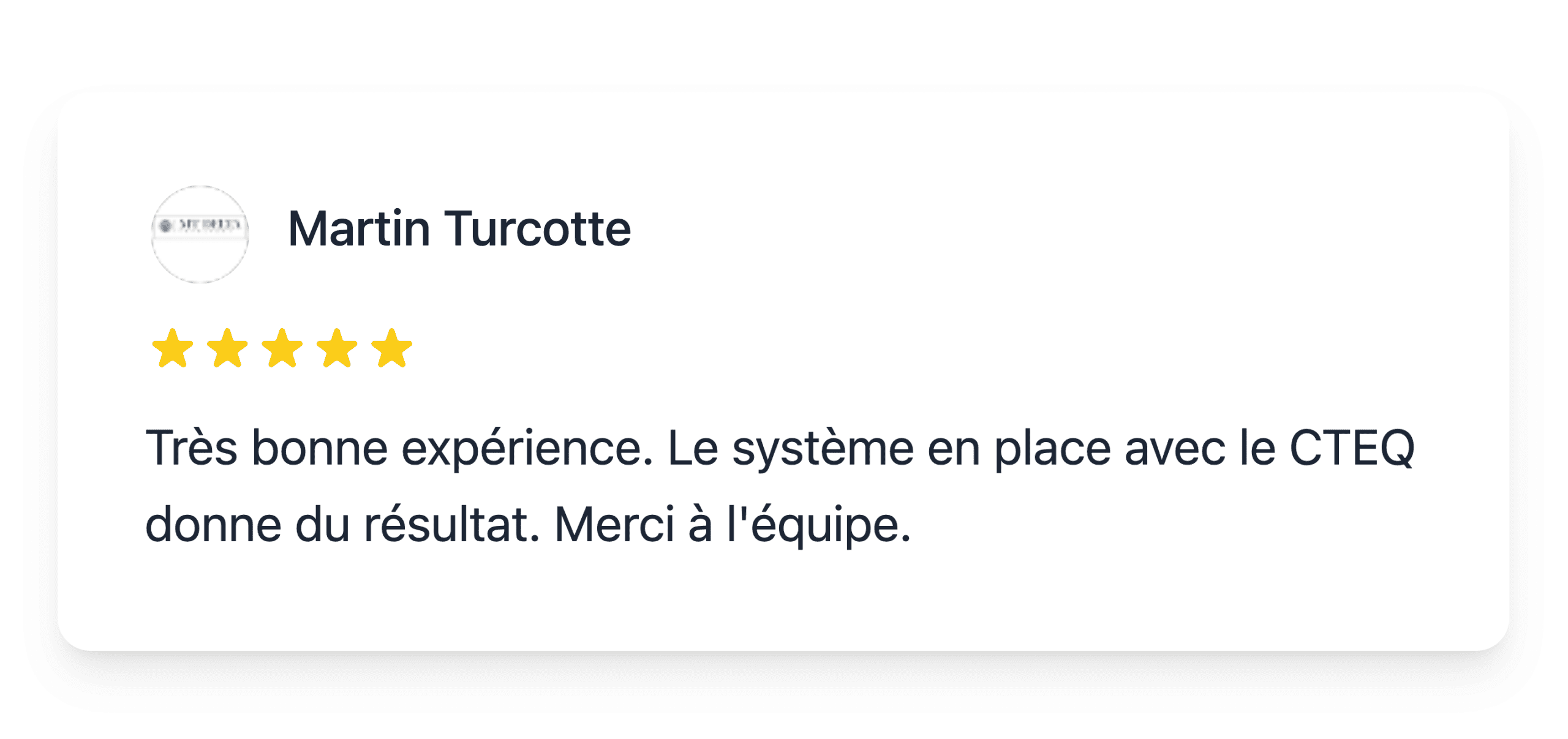The height and width of the screenshot is (739, 1568).
Task: Select the second yellow rating star
Action: [227, 348]
